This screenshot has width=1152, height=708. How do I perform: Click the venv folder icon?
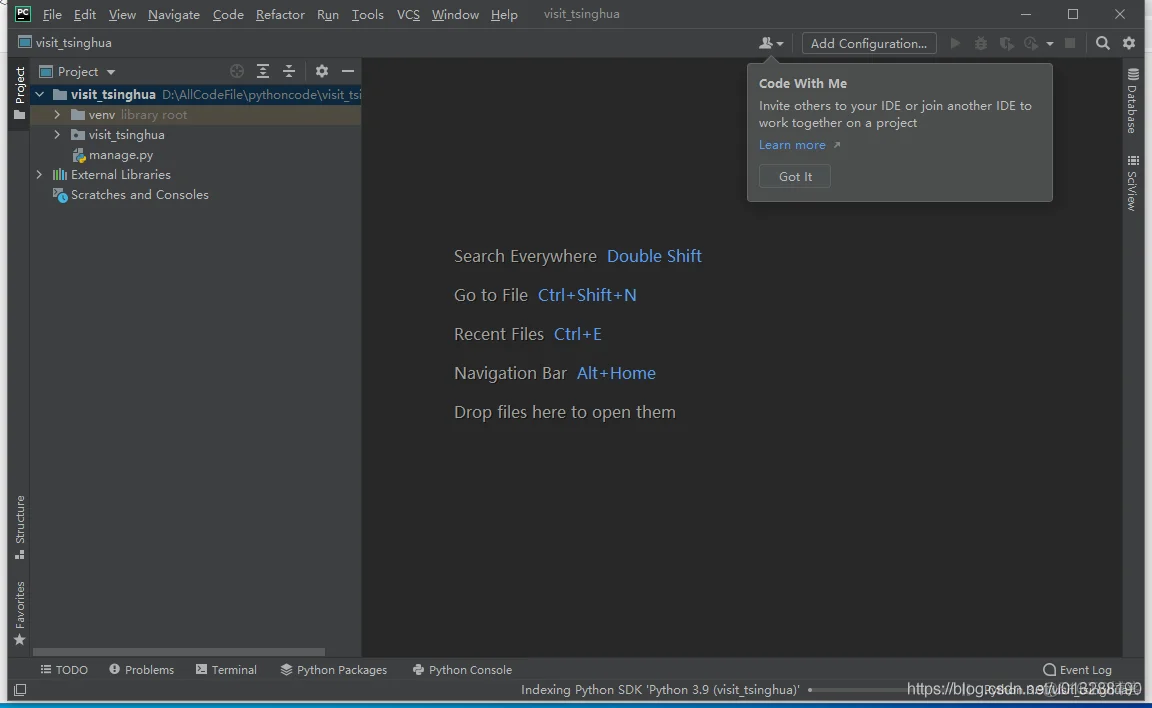pyautogui.click(x=78, y=115)
